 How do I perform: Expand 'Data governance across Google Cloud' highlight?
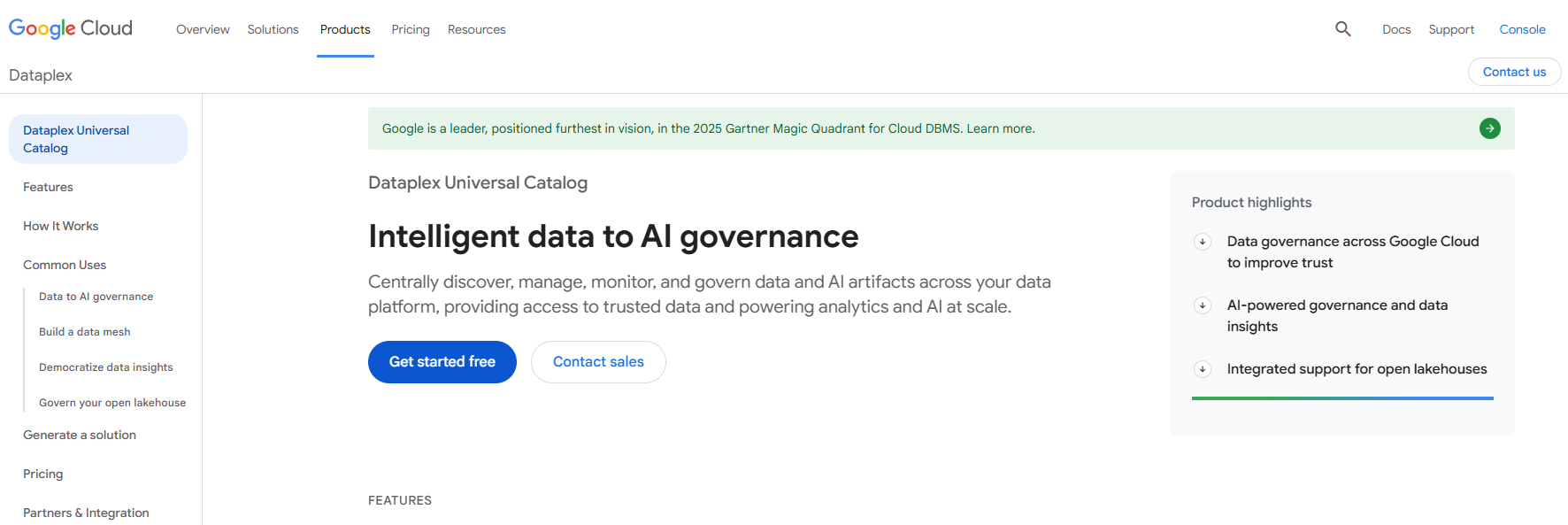pos(1203,242)
